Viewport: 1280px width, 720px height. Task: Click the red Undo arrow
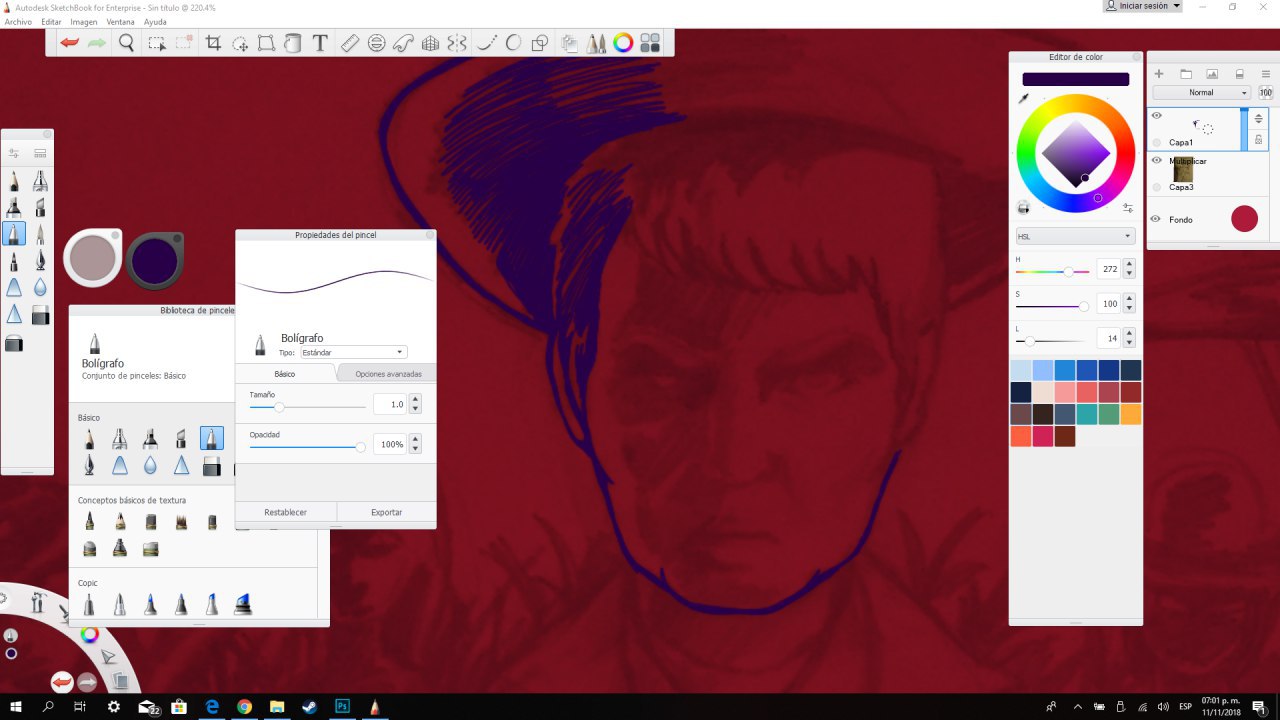(70, 43)
